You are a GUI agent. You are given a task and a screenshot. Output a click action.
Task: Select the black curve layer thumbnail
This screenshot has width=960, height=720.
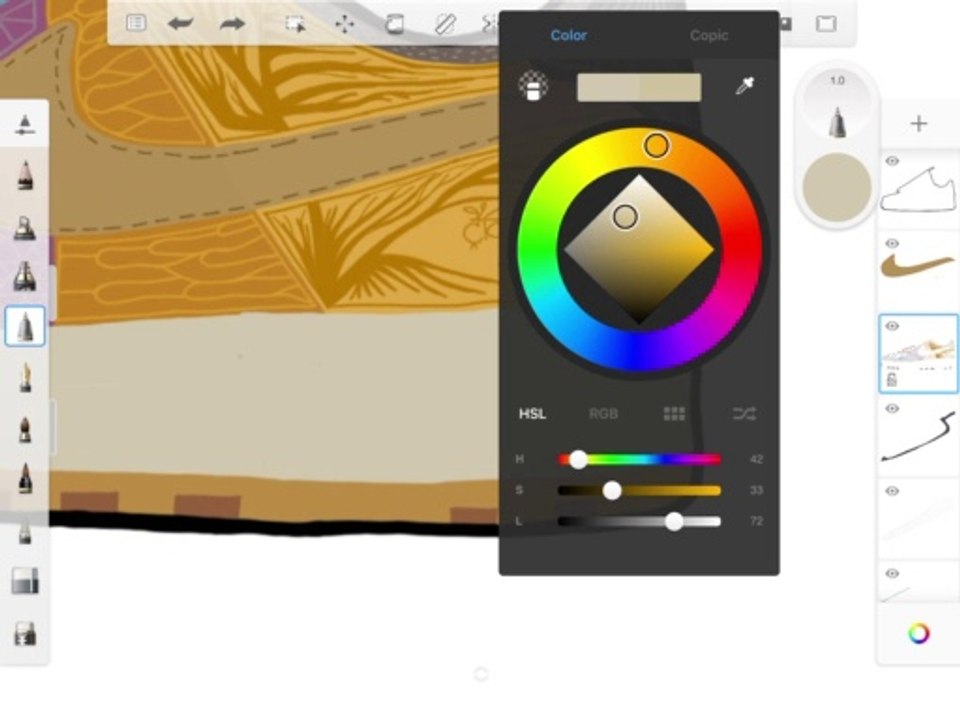(918, 437)
